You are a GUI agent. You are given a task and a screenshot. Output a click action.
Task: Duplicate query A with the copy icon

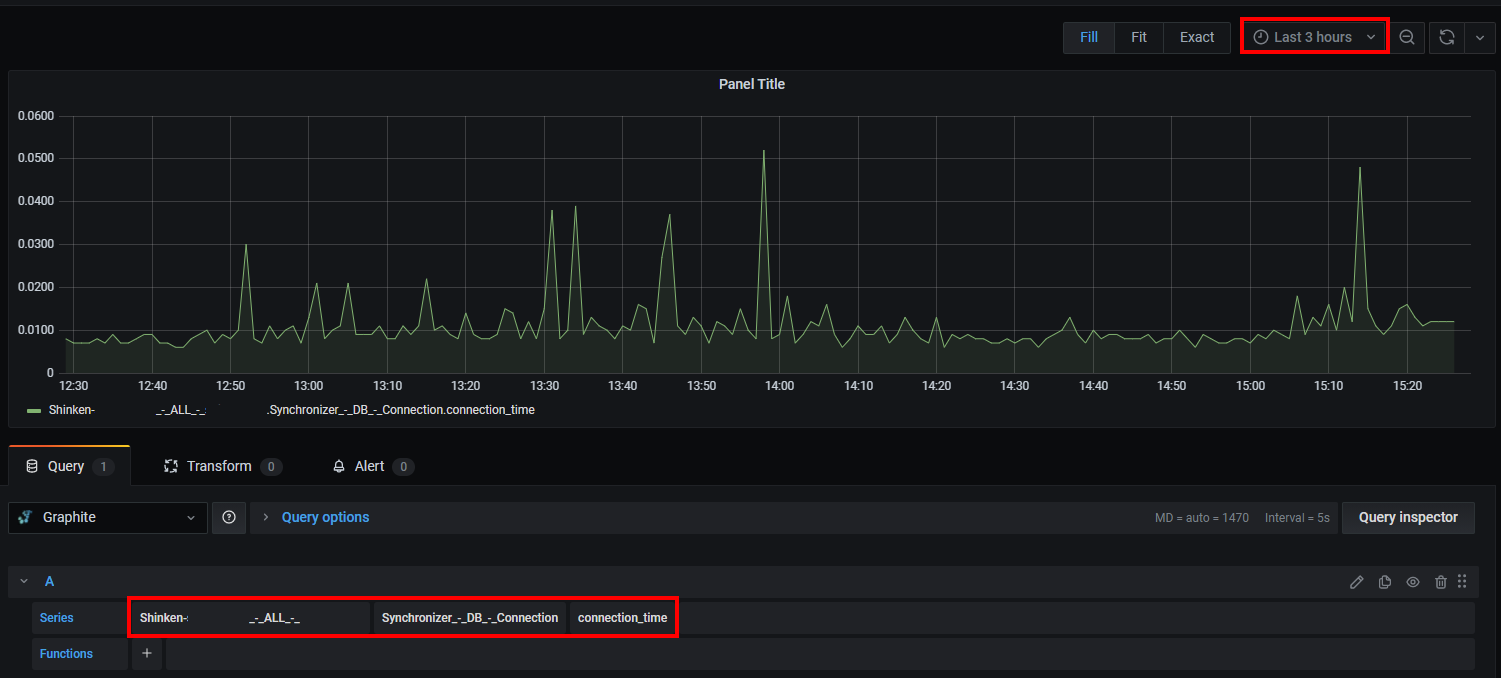click(x=1384, y=582)
